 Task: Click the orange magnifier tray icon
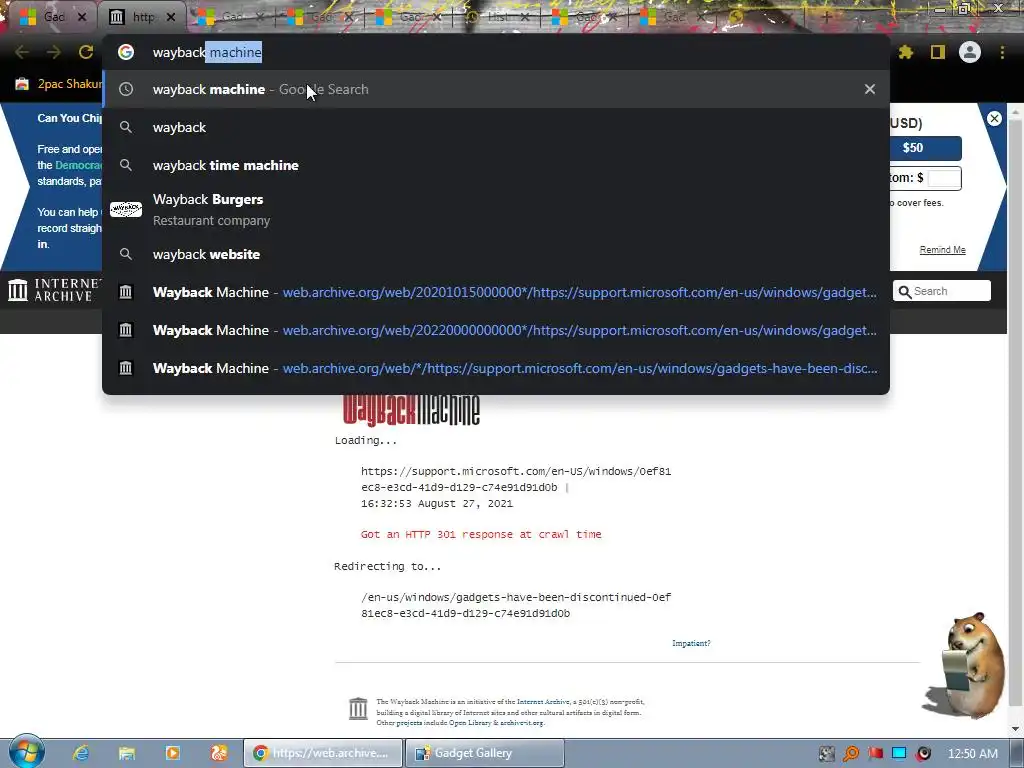pos(850,754)
